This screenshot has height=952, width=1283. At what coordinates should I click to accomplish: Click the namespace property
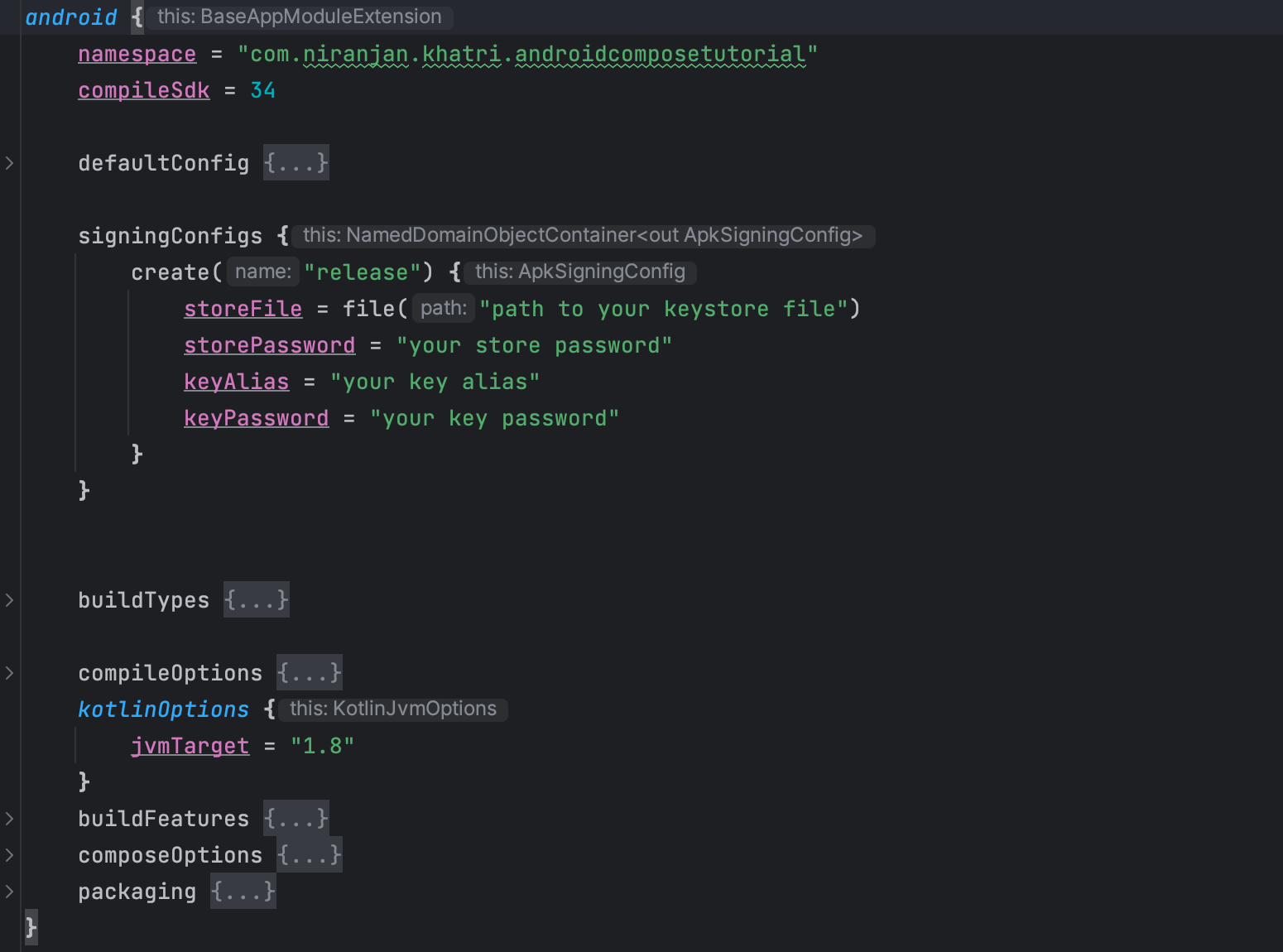coord(137,54)
